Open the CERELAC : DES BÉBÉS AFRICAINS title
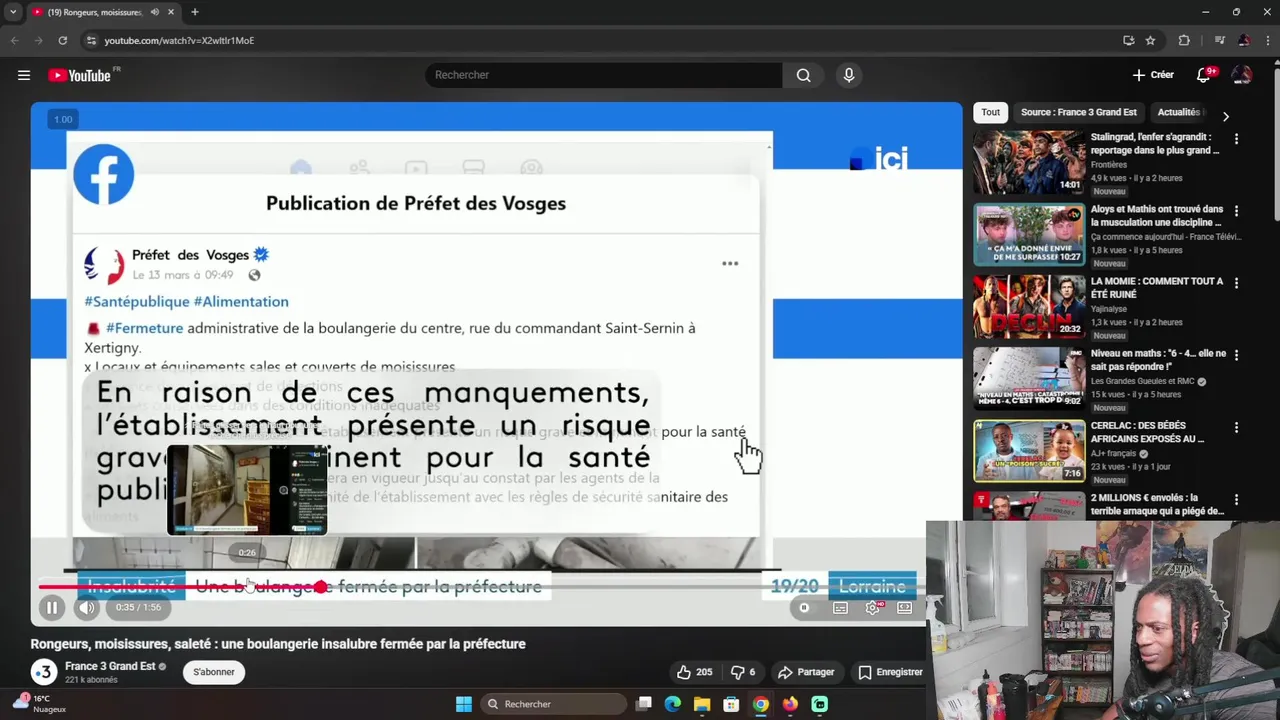The width and height of the screenshot is (1280, 720). (x=1147, y=432)
